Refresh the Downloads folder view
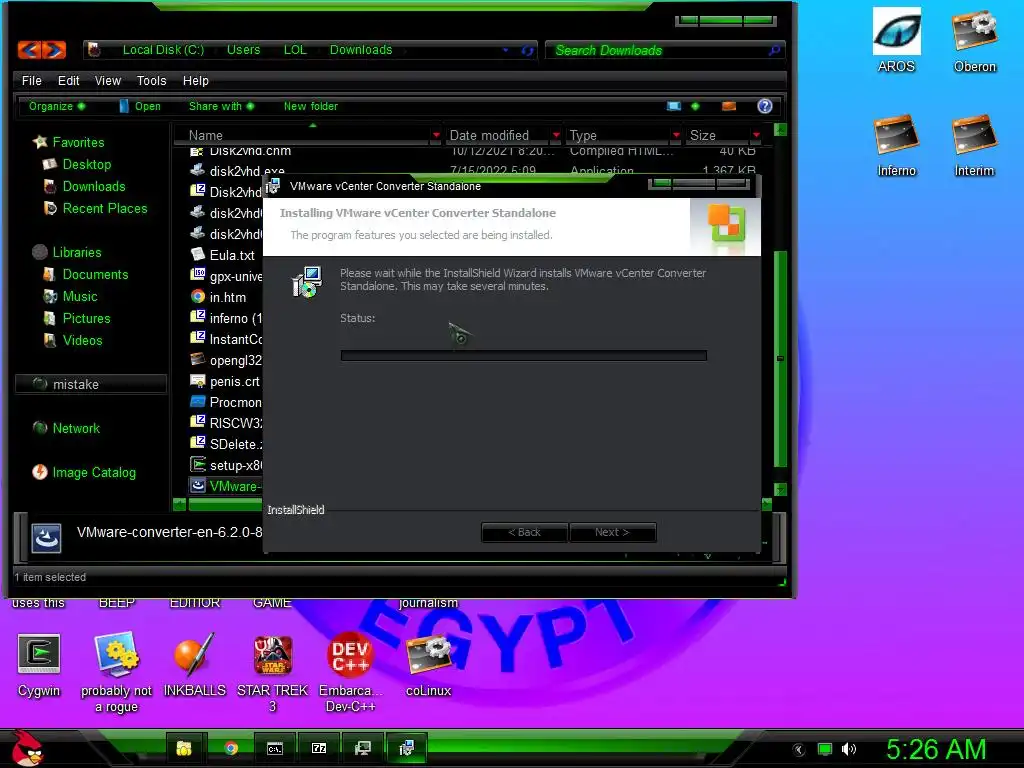1024x768 pixels. tap(527, 50)
